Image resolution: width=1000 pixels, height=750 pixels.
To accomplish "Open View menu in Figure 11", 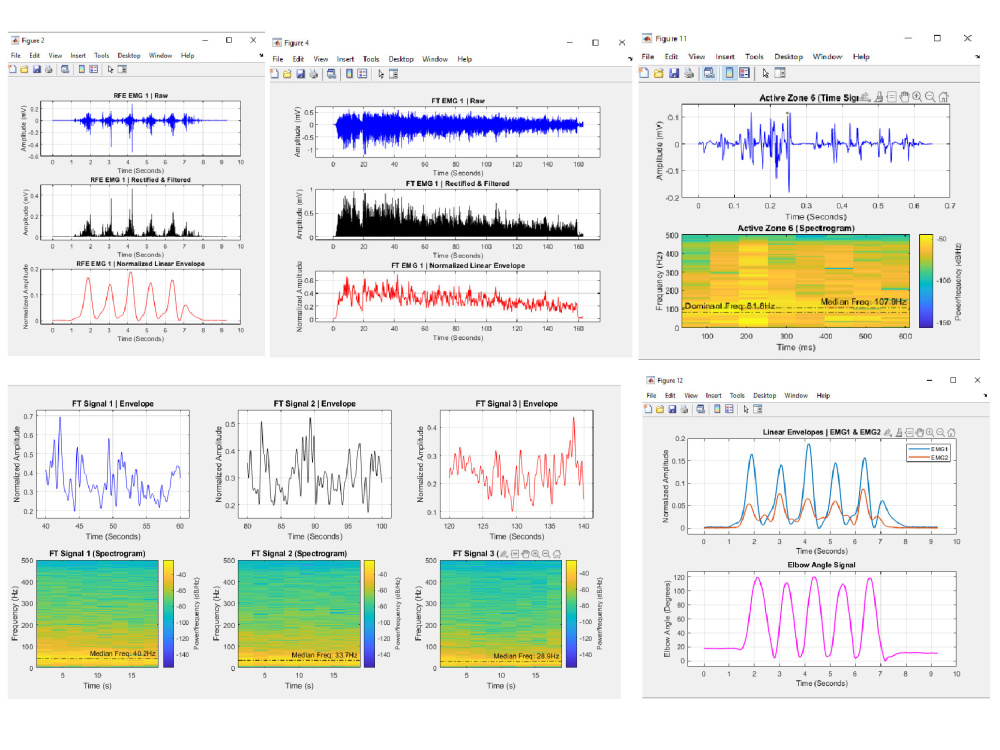I will tap(696, 57).
